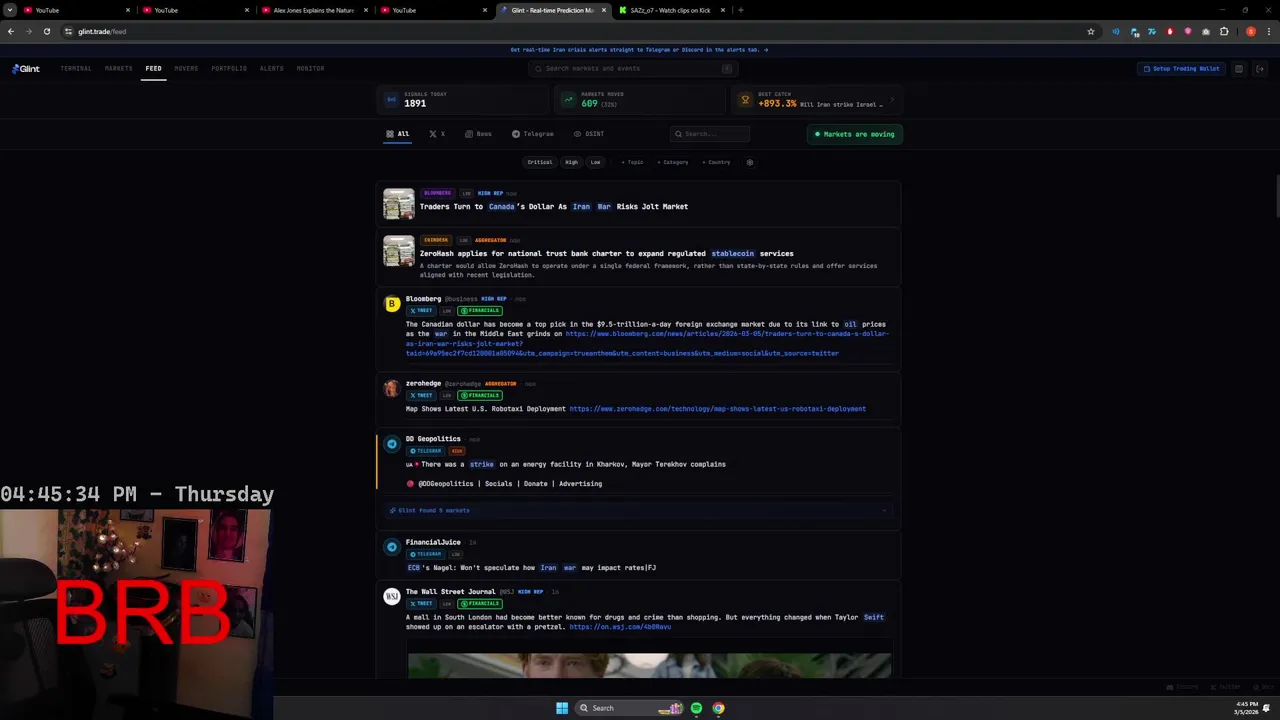Click Setup Trading Wallet button
This screenshot has width=1280, height=720.
(1181, 69)
